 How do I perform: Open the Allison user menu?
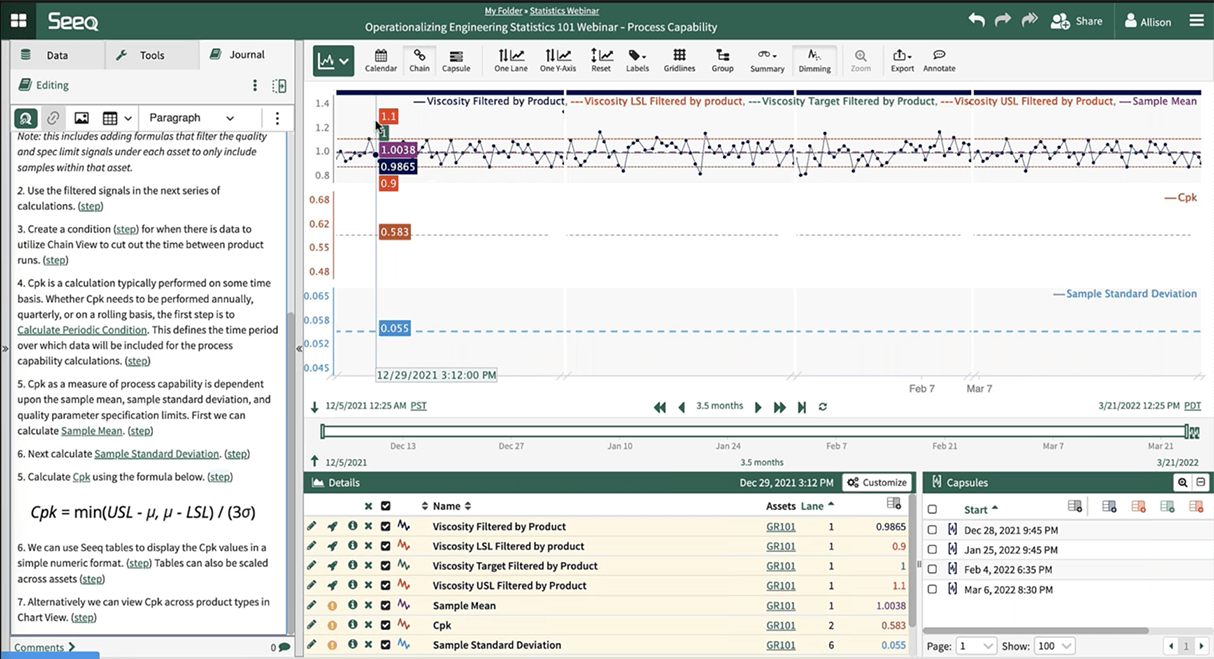1147,21
